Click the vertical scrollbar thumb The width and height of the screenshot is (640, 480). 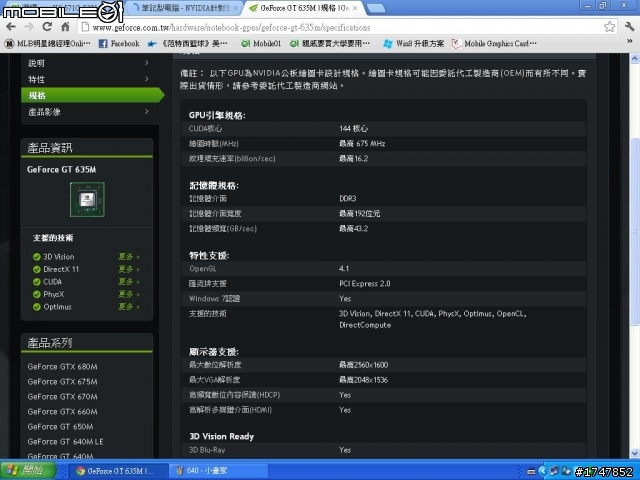coord(635,231)
